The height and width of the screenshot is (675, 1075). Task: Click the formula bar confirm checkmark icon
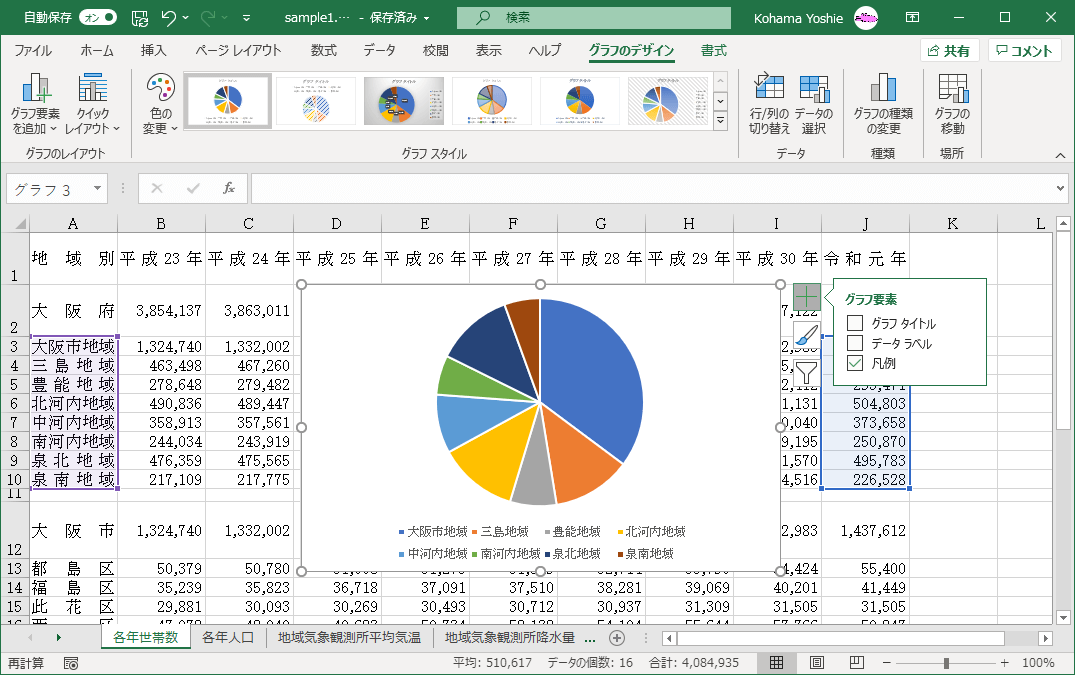pyautogui.click(x=193, y=188)
